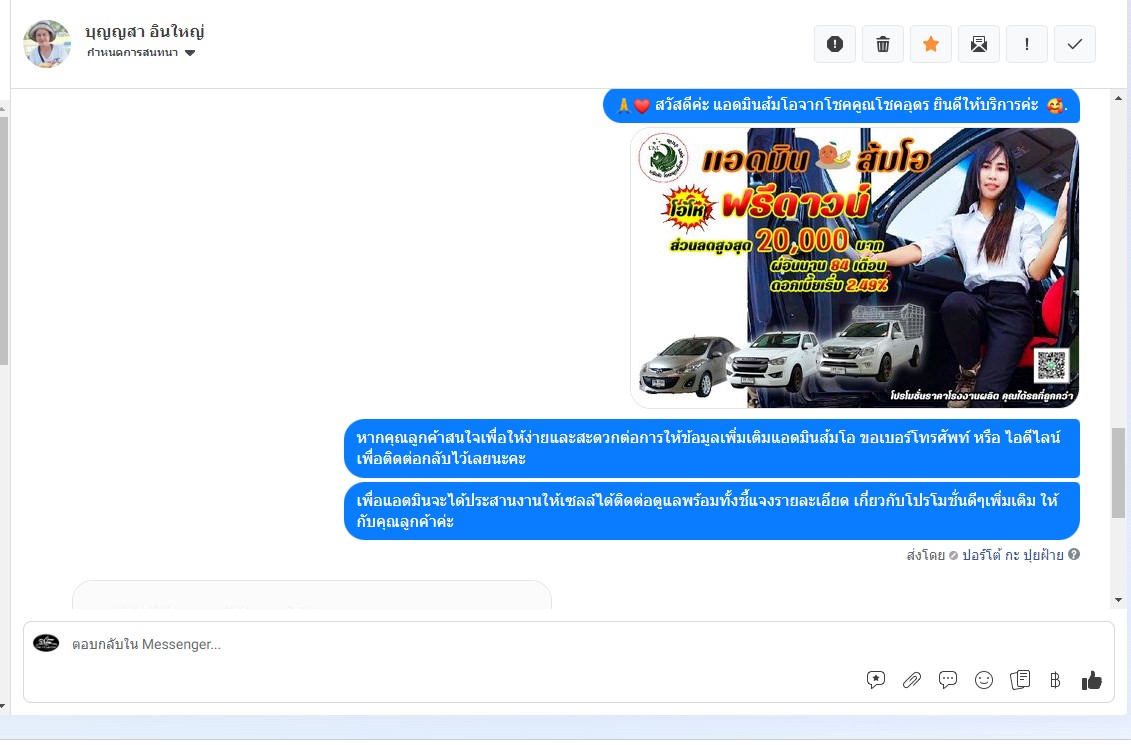Click the chat scrollbar down arrow
The height and width of the screenshot is (745, 1131).
coord(1118,600)
